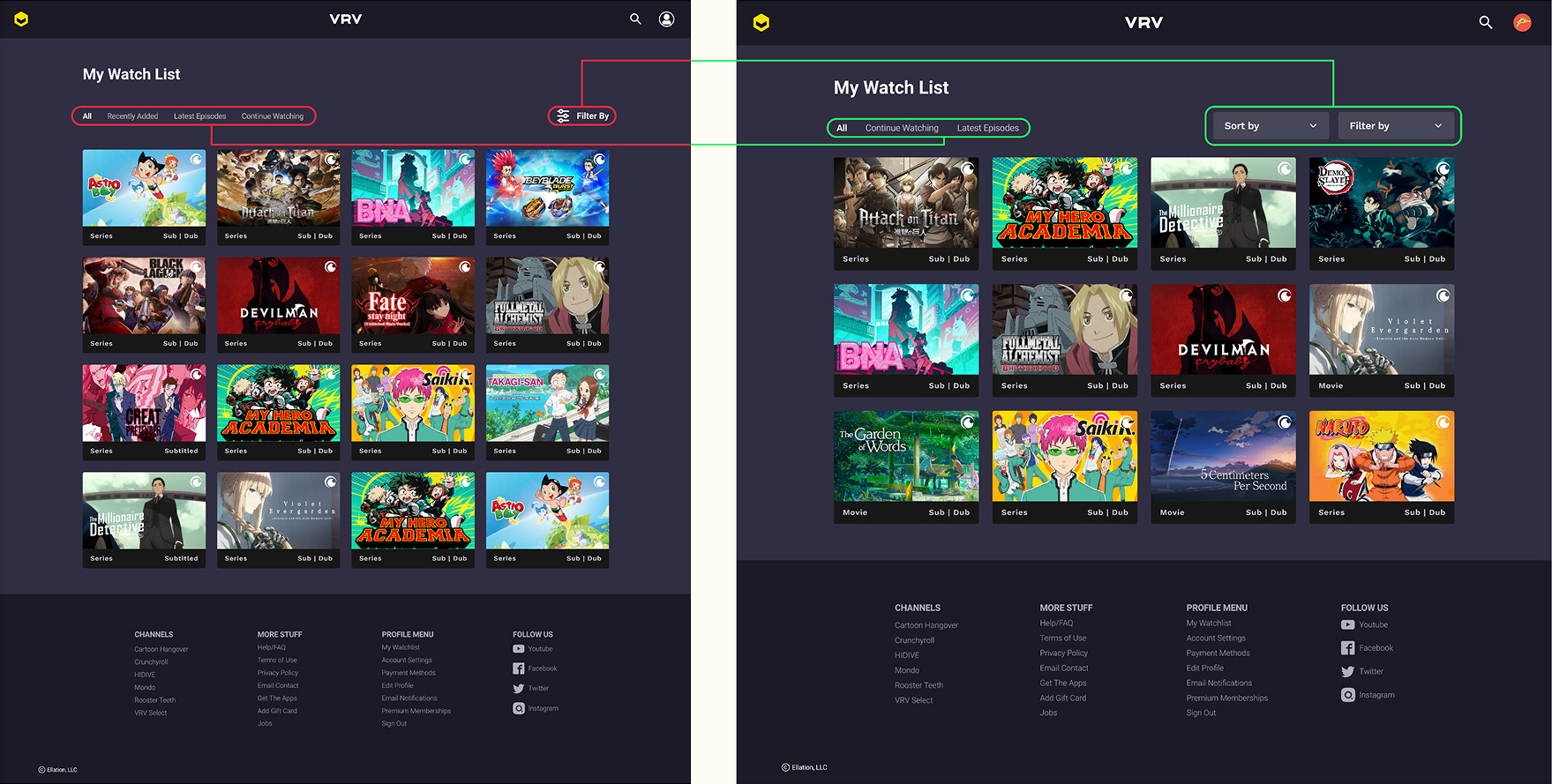This screenshot has width=1552, height=784.
Task: Open search in the right mockup header
Action: pos(1486,23)
